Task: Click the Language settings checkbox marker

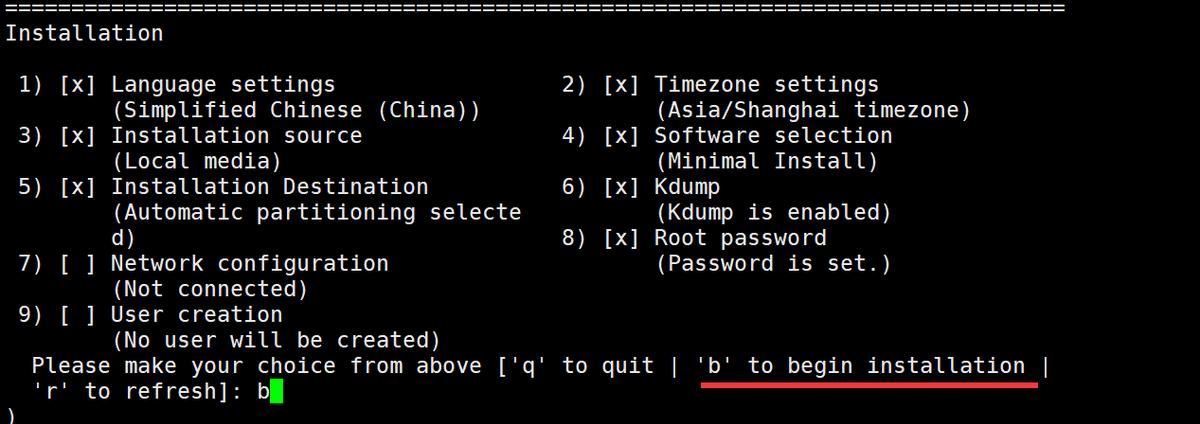Action: point(78,85)
